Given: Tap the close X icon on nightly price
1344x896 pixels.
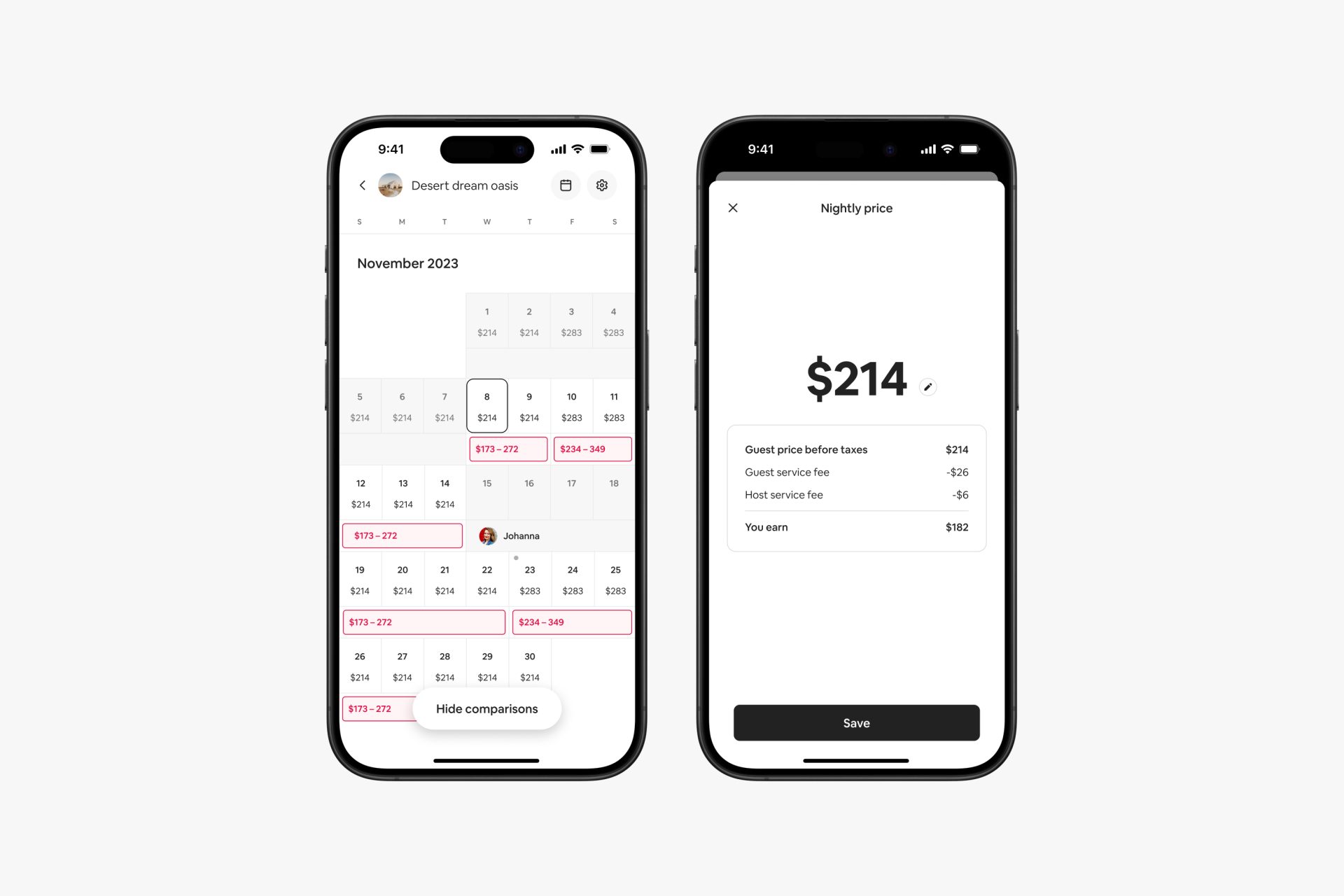Looking at the screenshot, I should [736, 208].
